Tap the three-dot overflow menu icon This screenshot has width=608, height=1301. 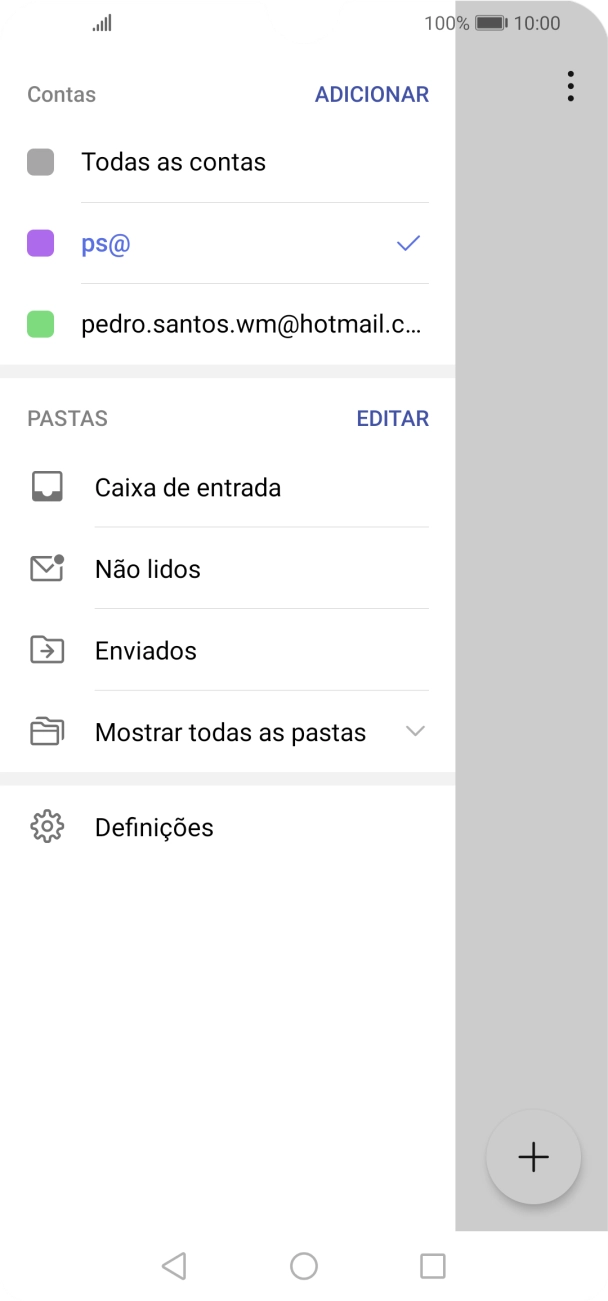pyautogui.click(x=570, y=87)
